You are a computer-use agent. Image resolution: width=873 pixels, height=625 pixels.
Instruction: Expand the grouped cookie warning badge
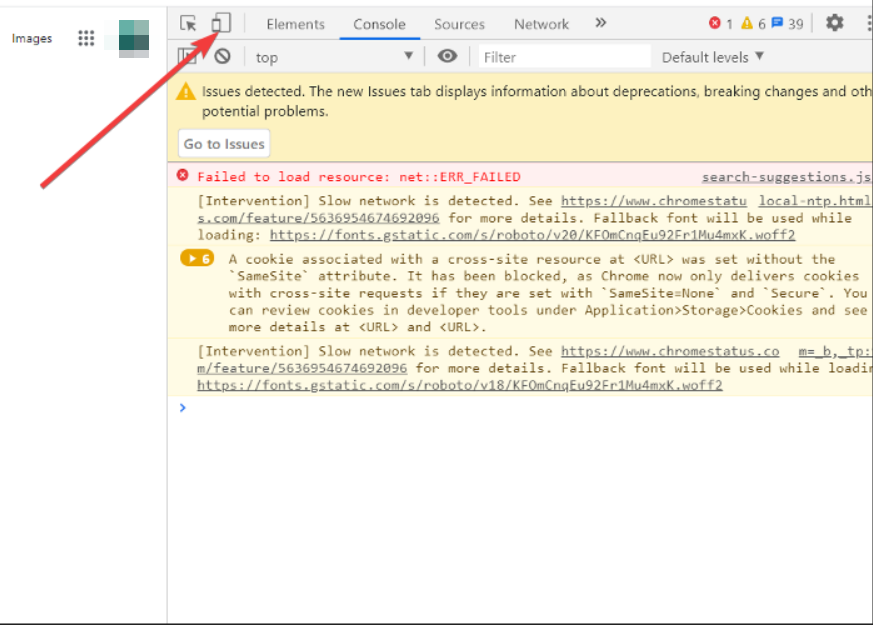tap(197, 259)
